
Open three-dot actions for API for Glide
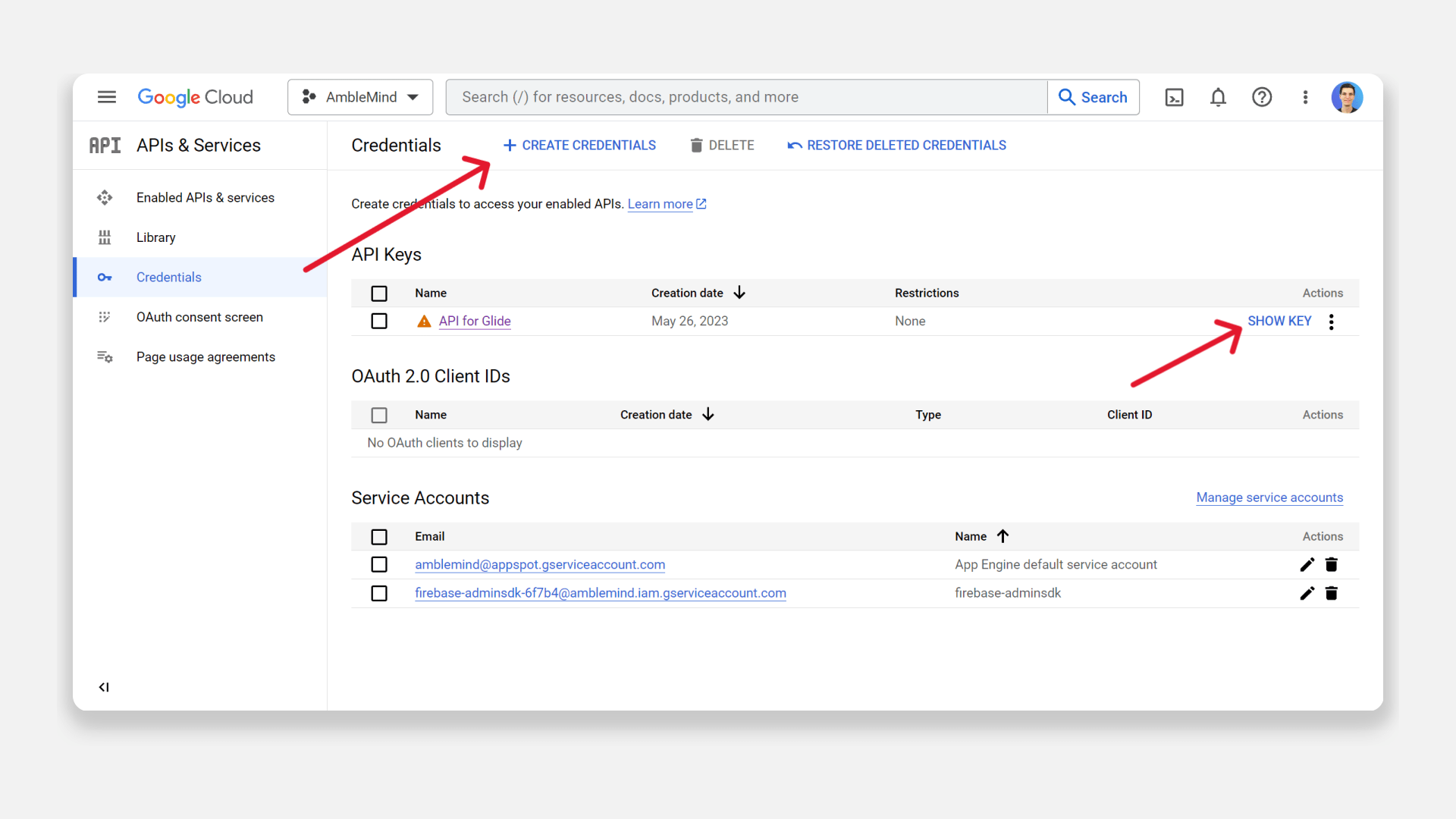click(x=1331, y=322)
